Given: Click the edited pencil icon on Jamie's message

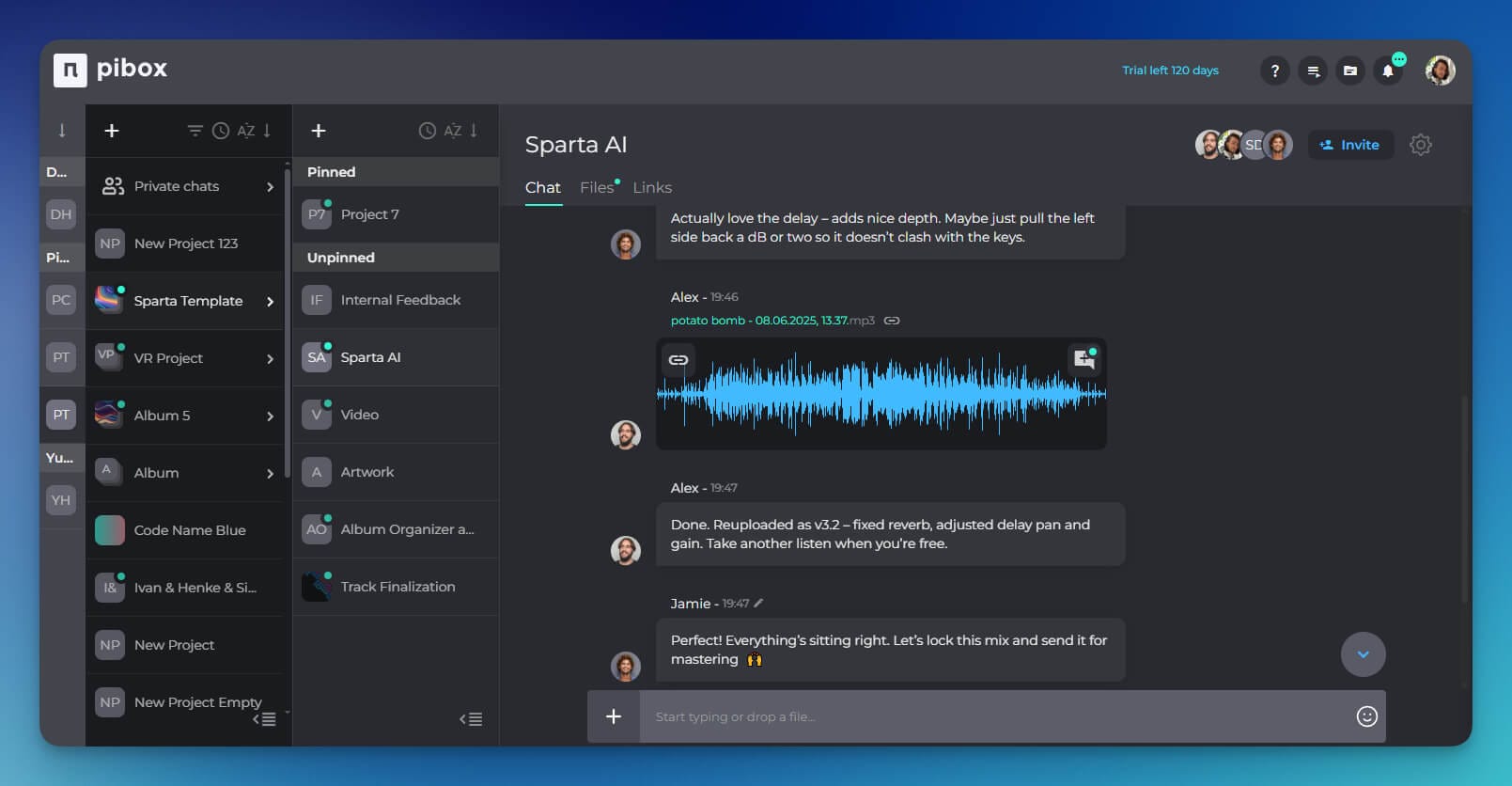Looking at the screenshot, I should pos(759,603).
